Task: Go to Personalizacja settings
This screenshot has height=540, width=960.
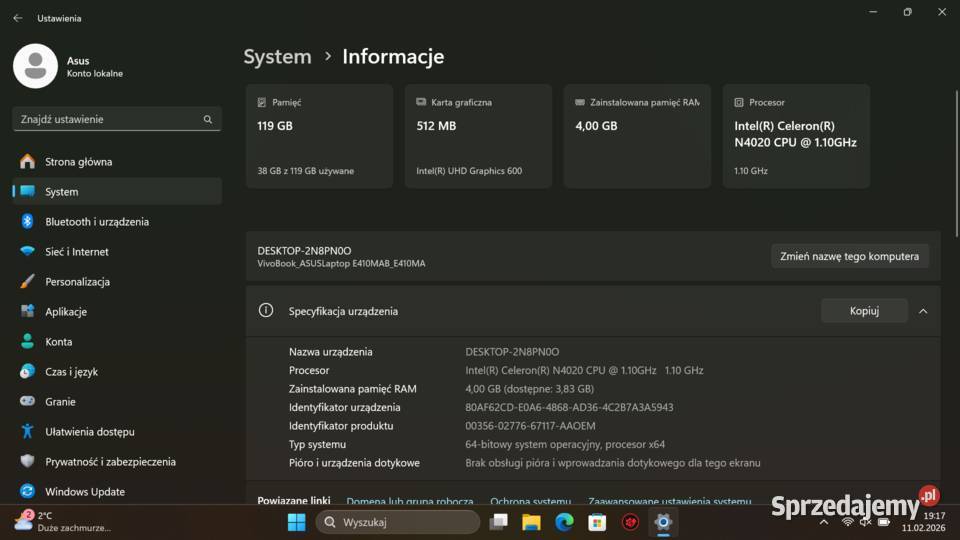Action: tap(117, 282)
